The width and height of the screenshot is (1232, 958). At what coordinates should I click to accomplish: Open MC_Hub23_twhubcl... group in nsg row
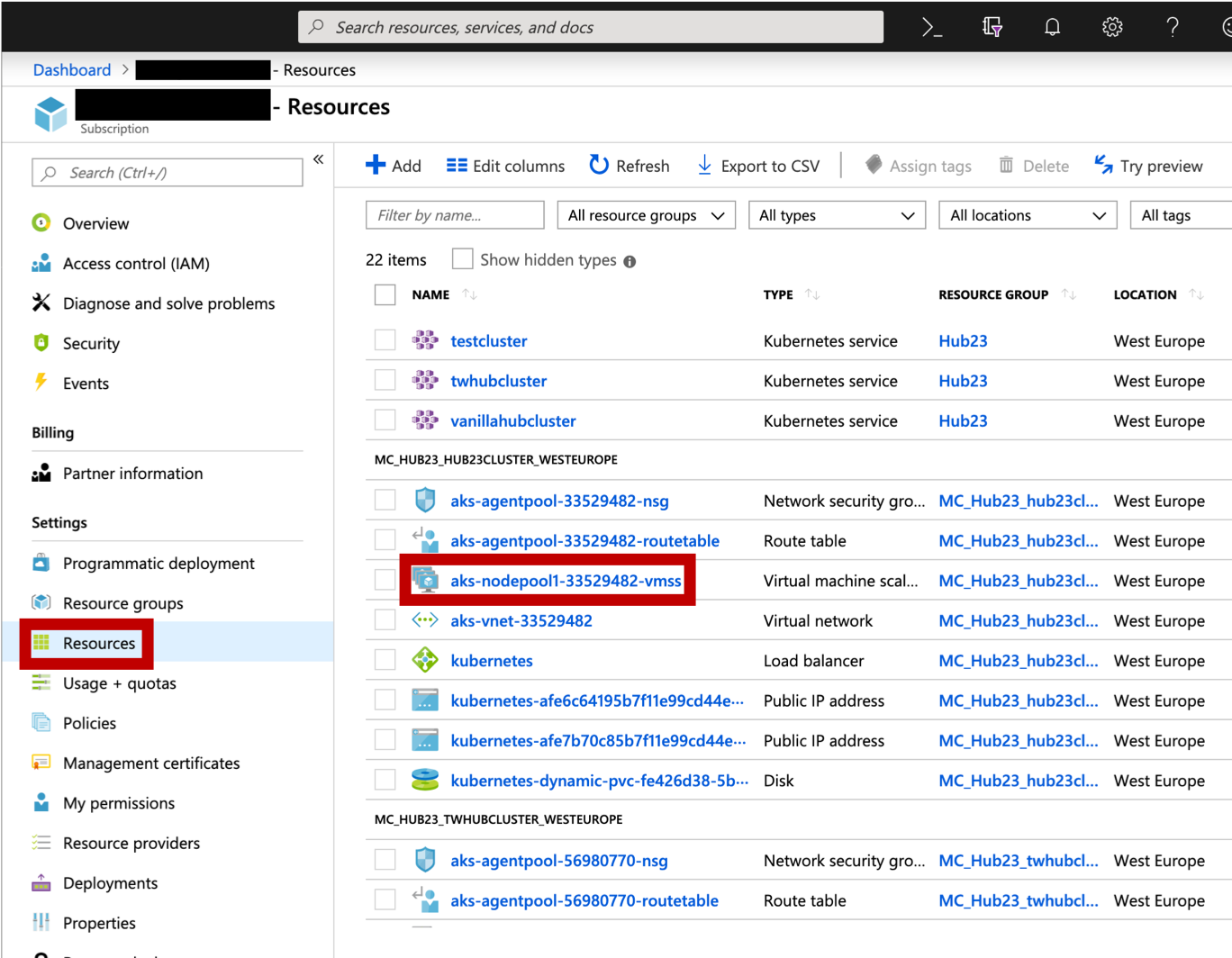[1019, 860]
